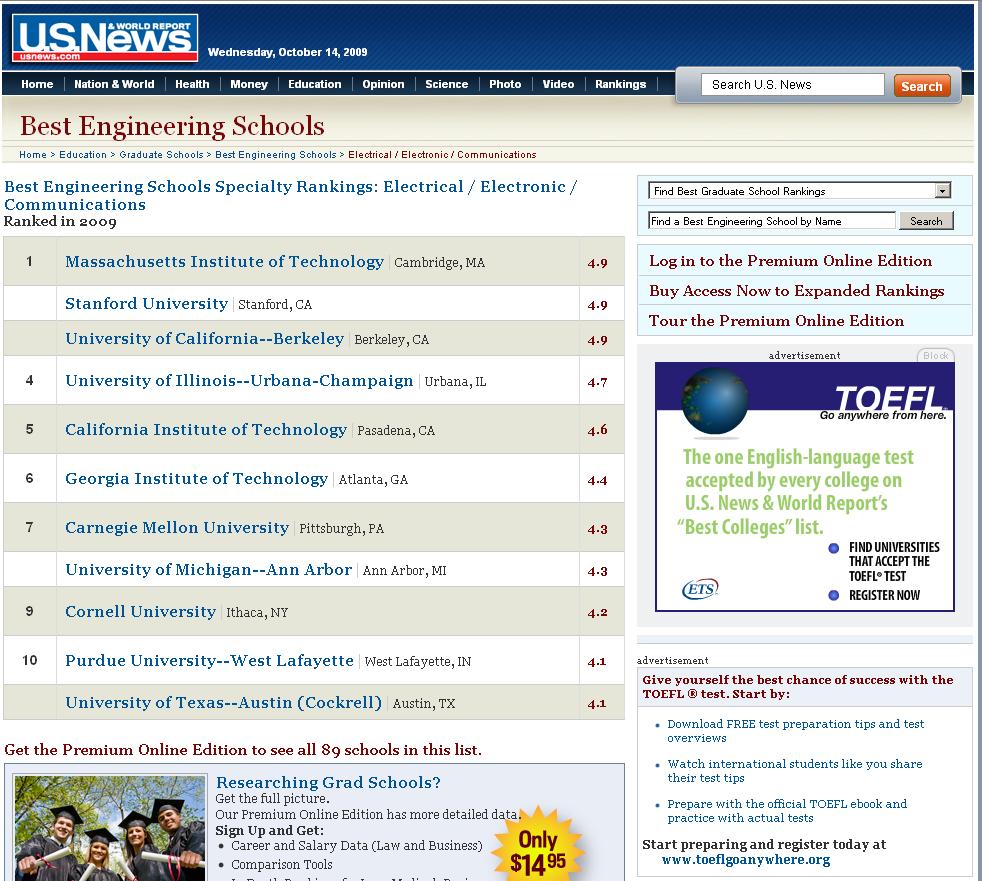
Task: Go to the Health section
Action: pos(192,84)
